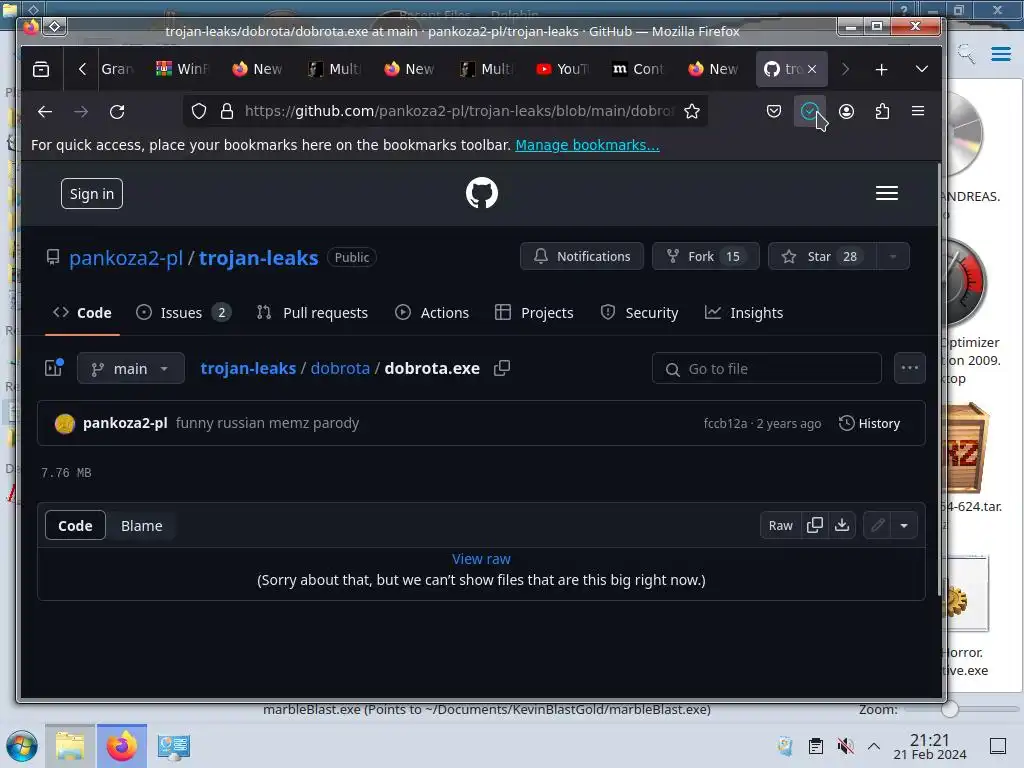Image resolution: width=1024 pixels, height=768 pixels.
Task: Click the Raw button
Action: coord(780,526)
